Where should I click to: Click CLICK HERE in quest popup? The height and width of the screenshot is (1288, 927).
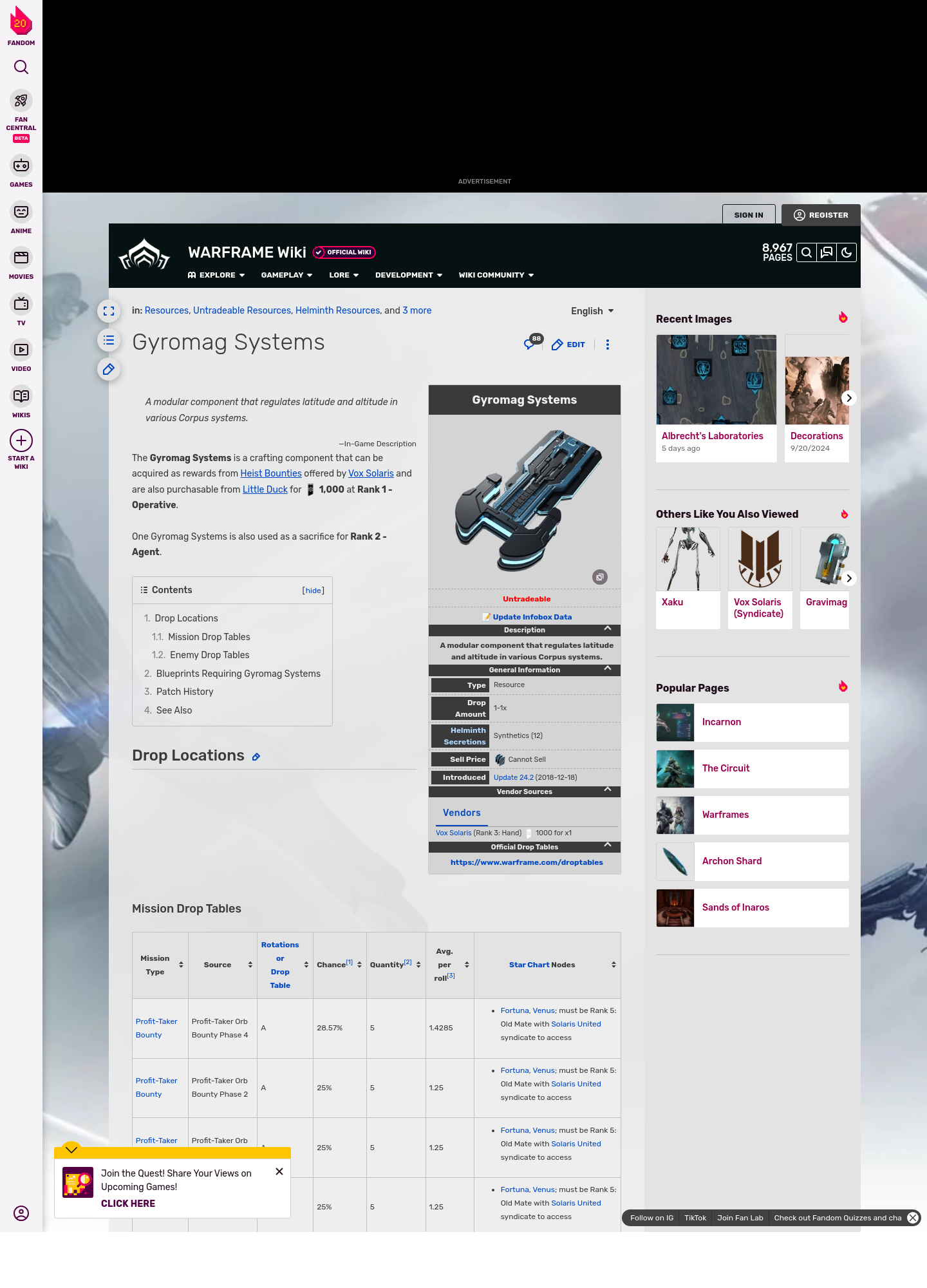click(x=128, y=1204)
